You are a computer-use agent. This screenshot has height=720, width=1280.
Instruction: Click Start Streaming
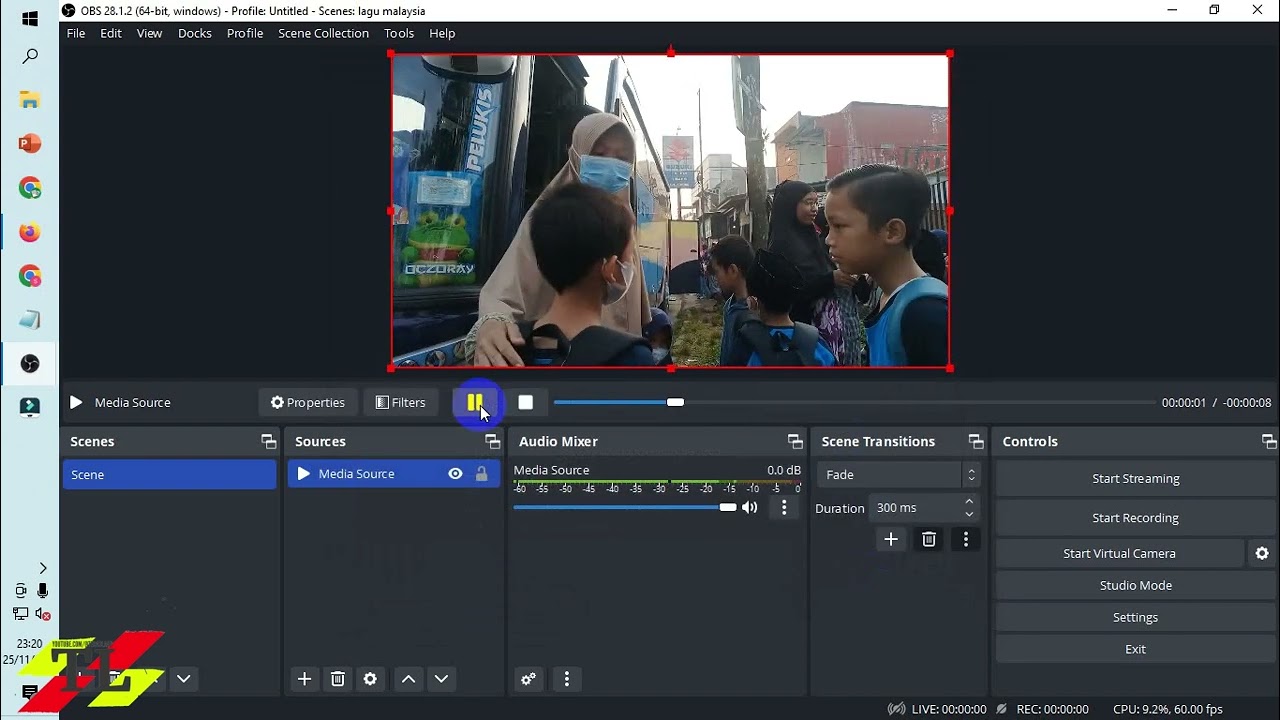pos(1136,478)
